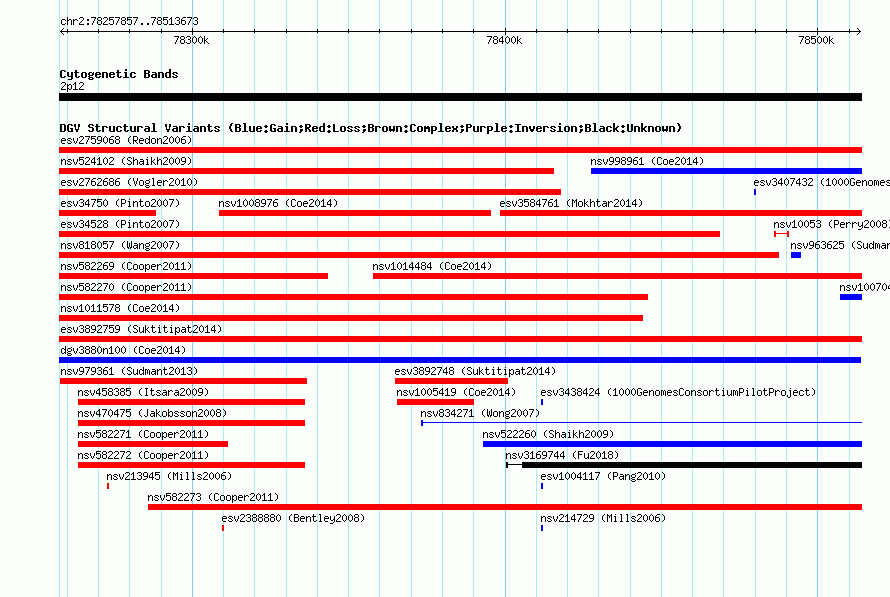Screen dimensions: 890x597
Task: Click the dgv3880n100 (Coe2014) variant label
Action: coord(123,350)
